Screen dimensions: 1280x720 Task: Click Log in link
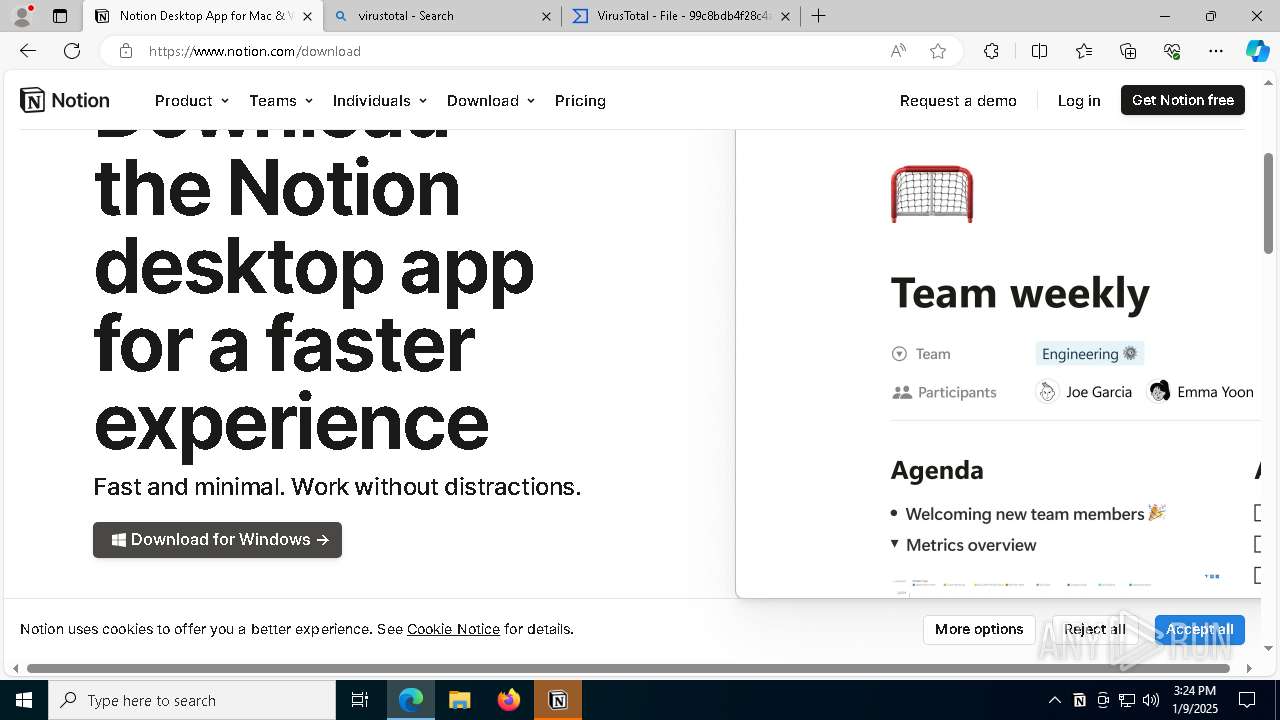coord(1079,100)
